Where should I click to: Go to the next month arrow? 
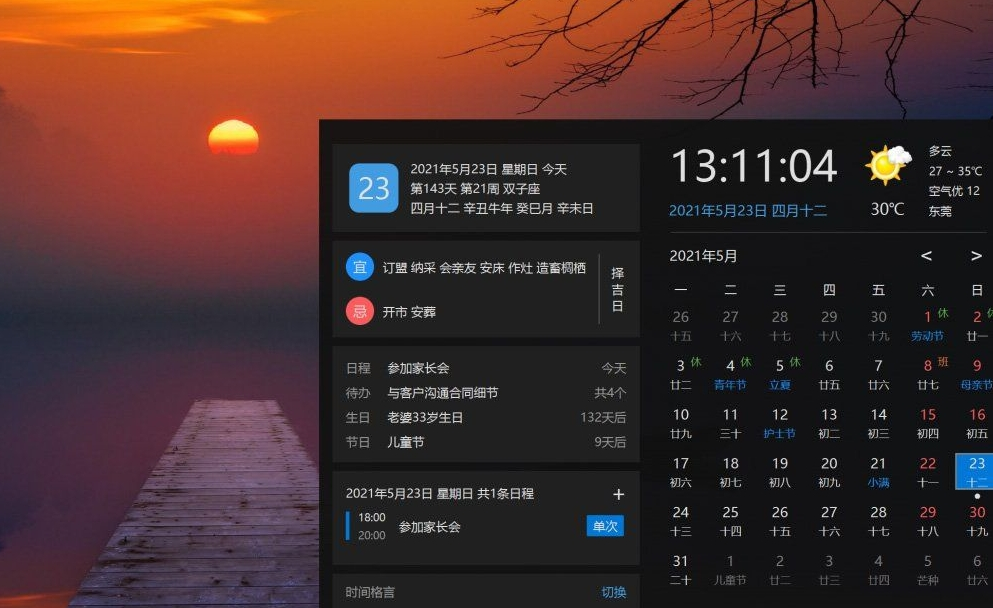(976, 256)
